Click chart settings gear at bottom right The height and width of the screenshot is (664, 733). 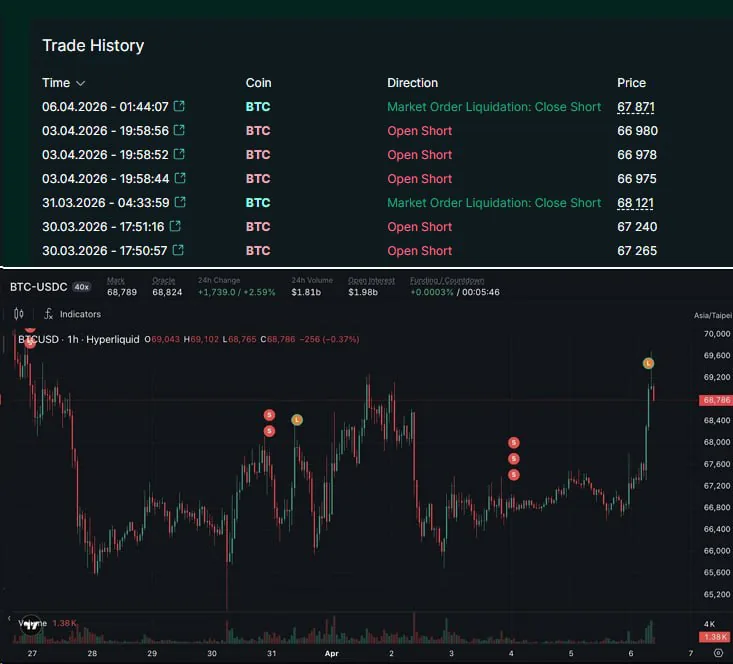click(x=717, y=652)
